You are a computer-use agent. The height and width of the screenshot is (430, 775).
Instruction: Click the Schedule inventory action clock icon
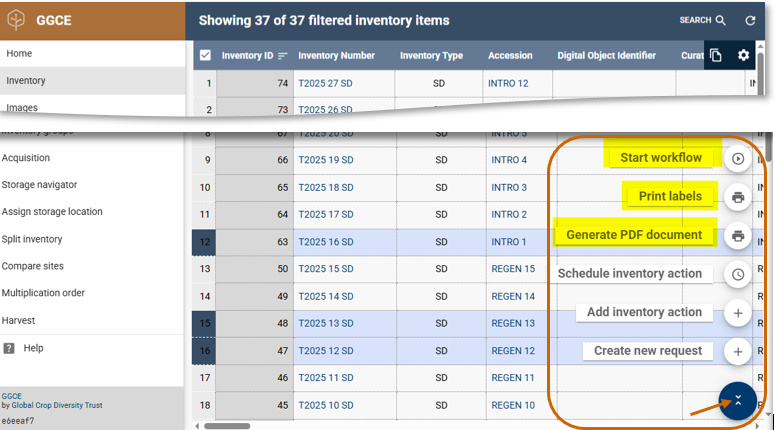[x=738, y=274]
